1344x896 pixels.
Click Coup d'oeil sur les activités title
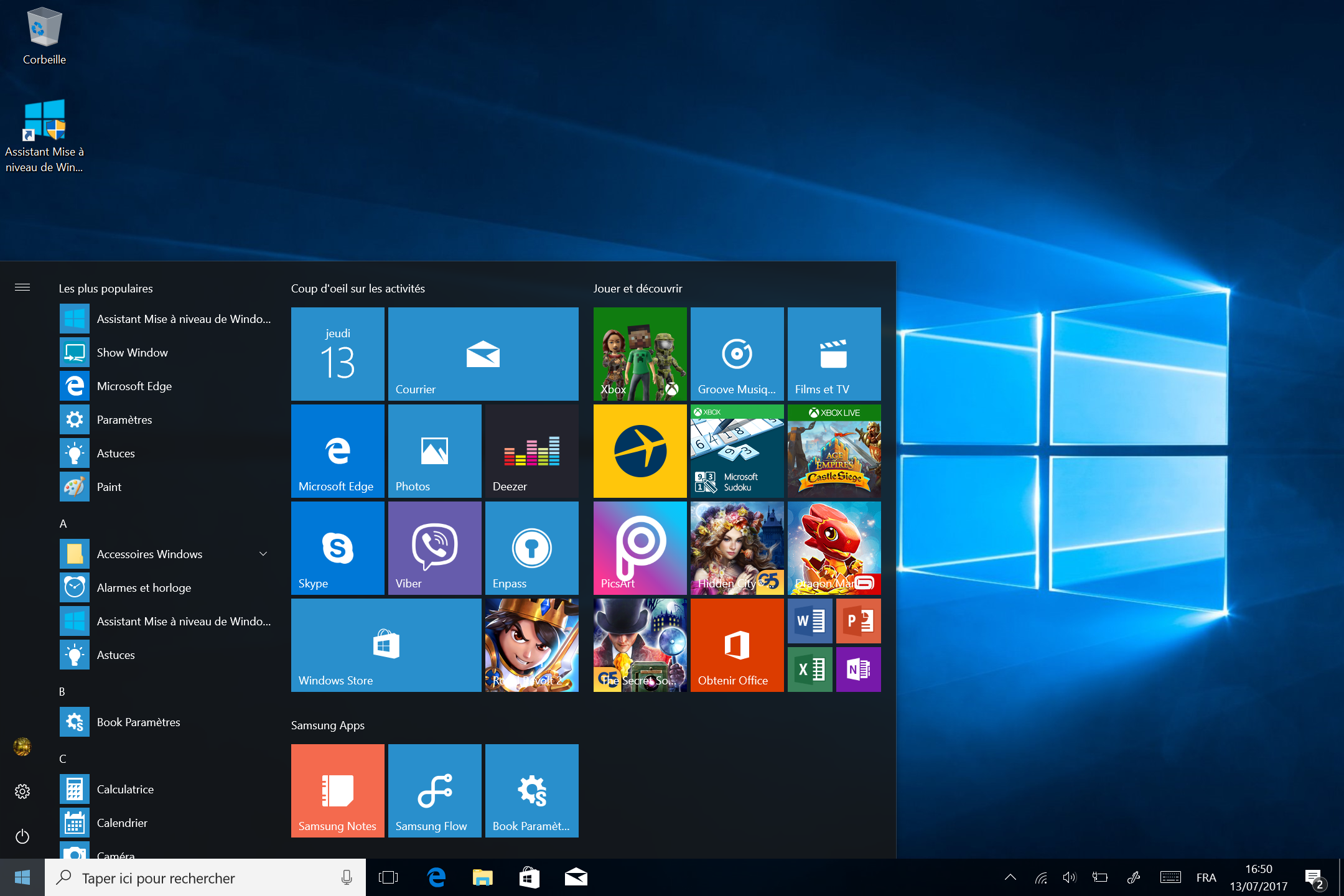click(358, 288)
